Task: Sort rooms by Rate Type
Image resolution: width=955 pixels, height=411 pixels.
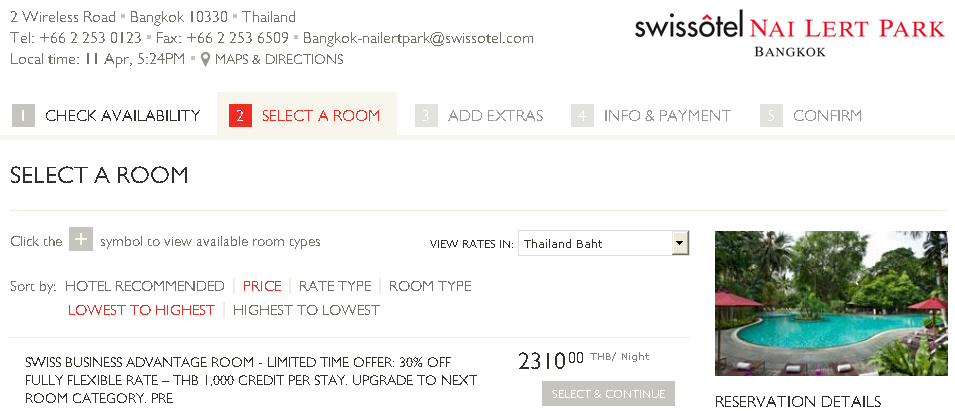Action: tap(335, 286)
